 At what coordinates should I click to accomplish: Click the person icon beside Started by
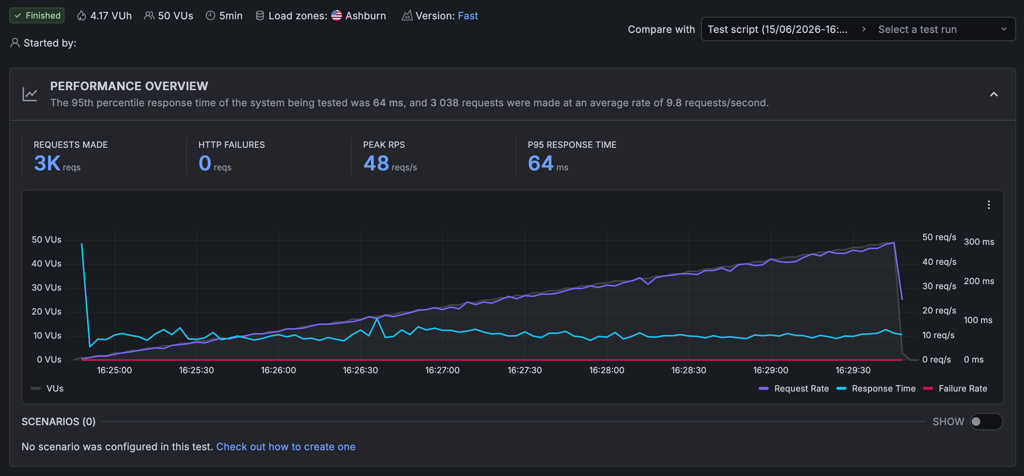pyautogui.click(x=14, y=43)
